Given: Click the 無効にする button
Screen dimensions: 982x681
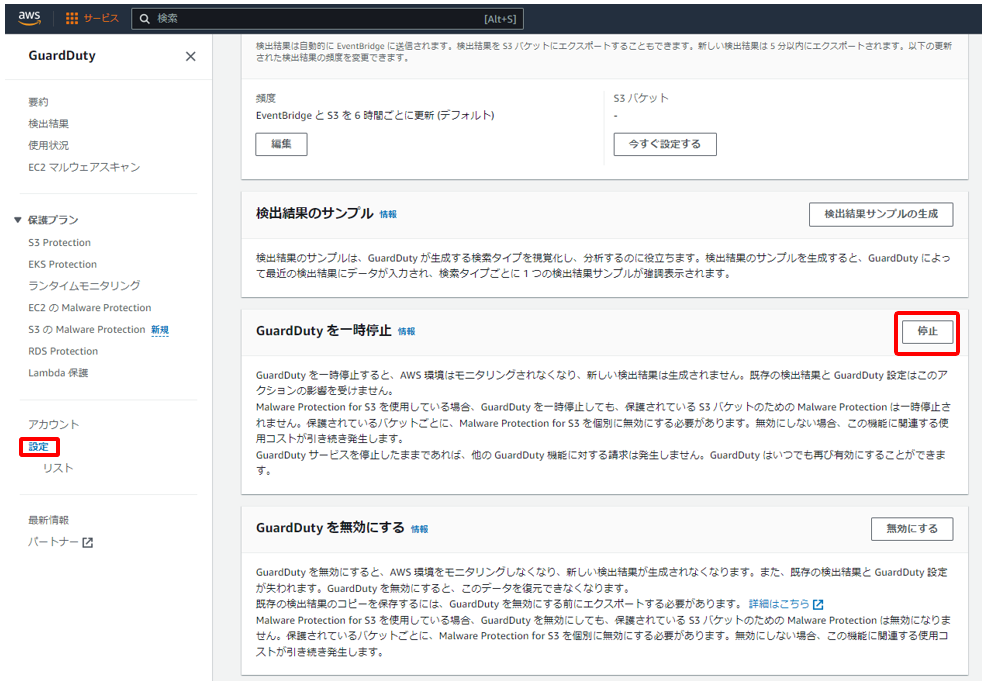Looking at the screenshot, I should click(912, 529).
